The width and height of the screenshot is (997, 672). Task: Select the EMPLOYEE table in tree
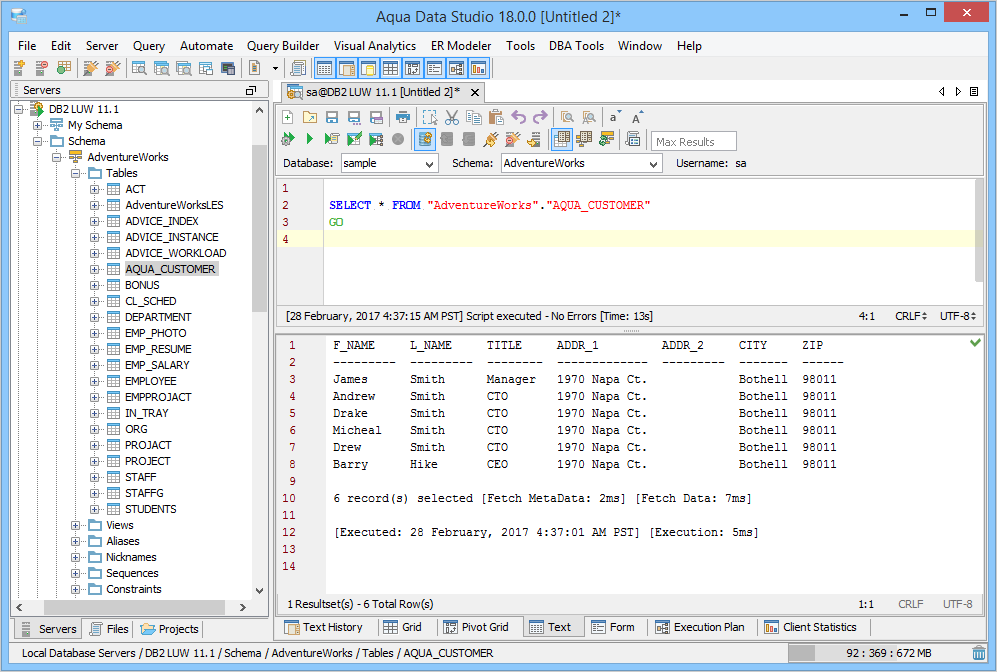coord(150,381)
